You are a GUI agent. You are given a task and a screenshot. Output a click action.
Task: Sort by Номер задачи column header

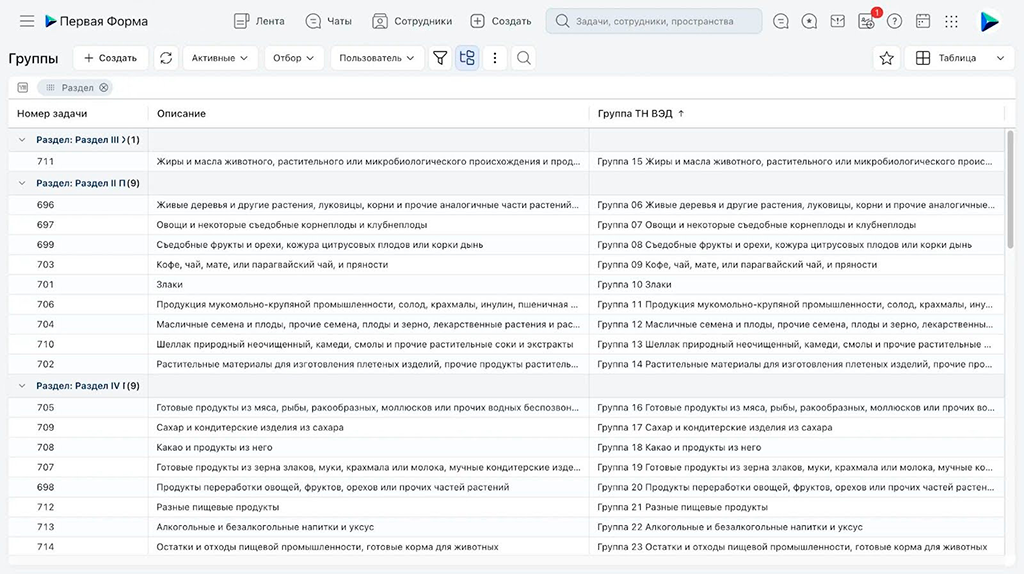tap(52, 114)
